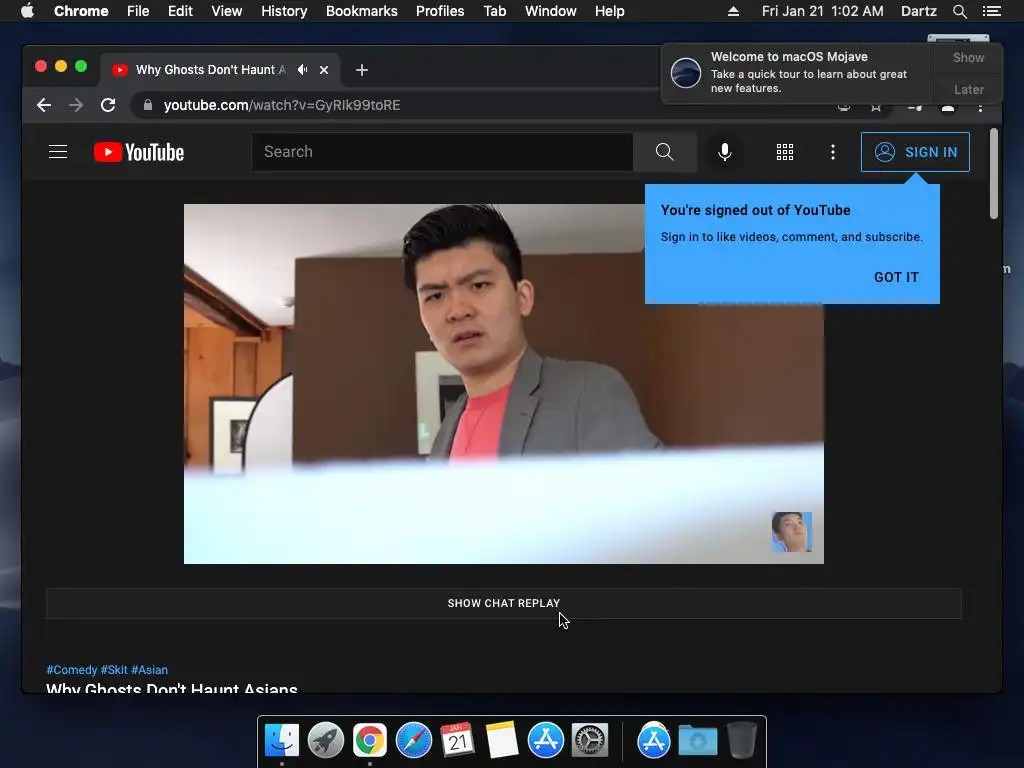Open the Profiles menu
This screenshot has width=1024, height=768.
point(440,11)
